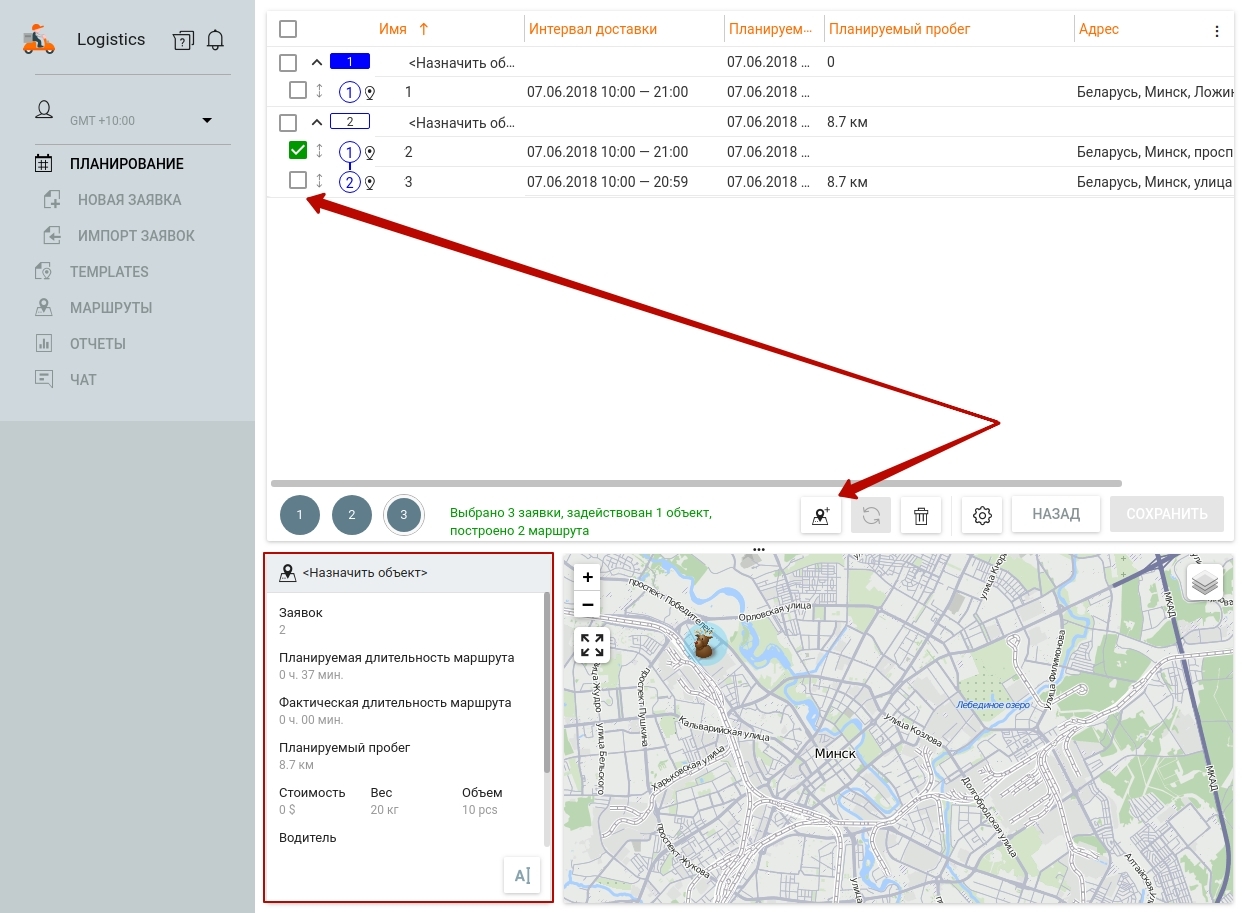Click the trash delete icon

921,515
